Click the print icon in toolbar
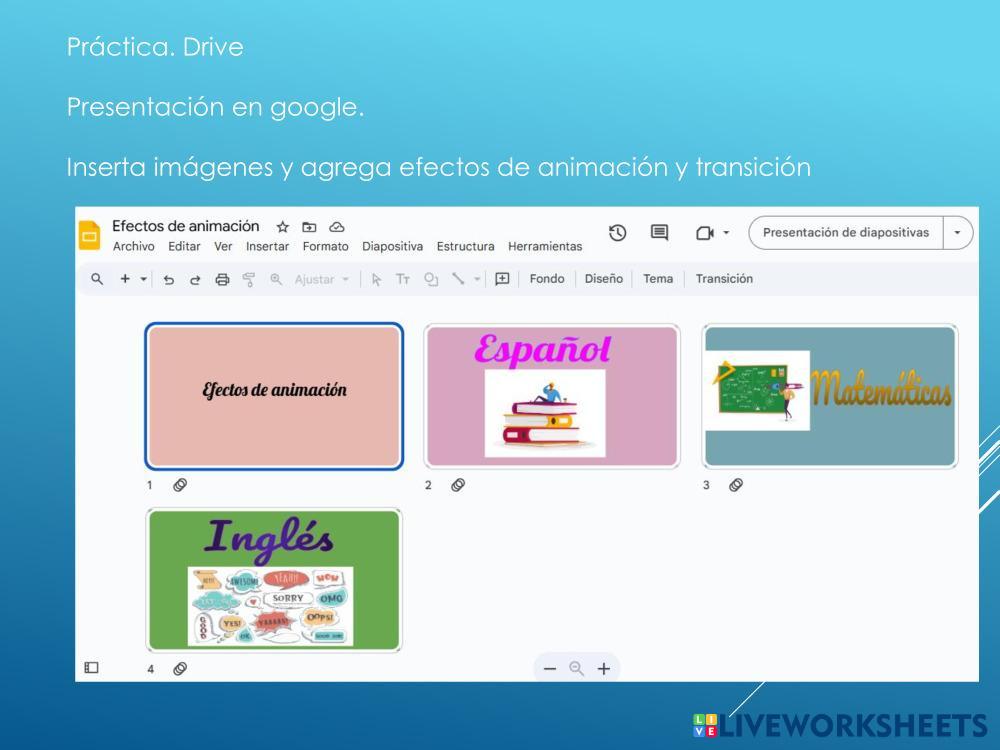 pyautogui.click(x=222, y=280)
